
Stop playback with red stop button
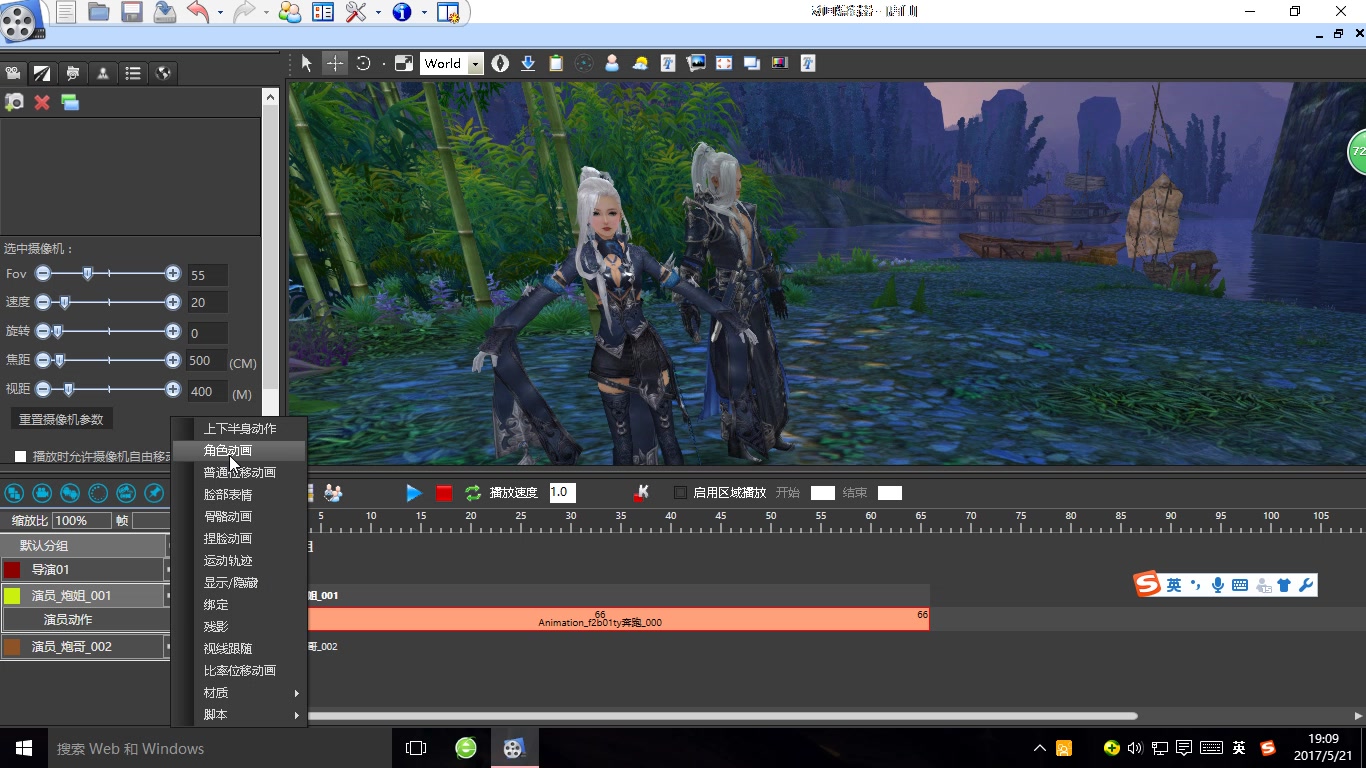(444, 493)
